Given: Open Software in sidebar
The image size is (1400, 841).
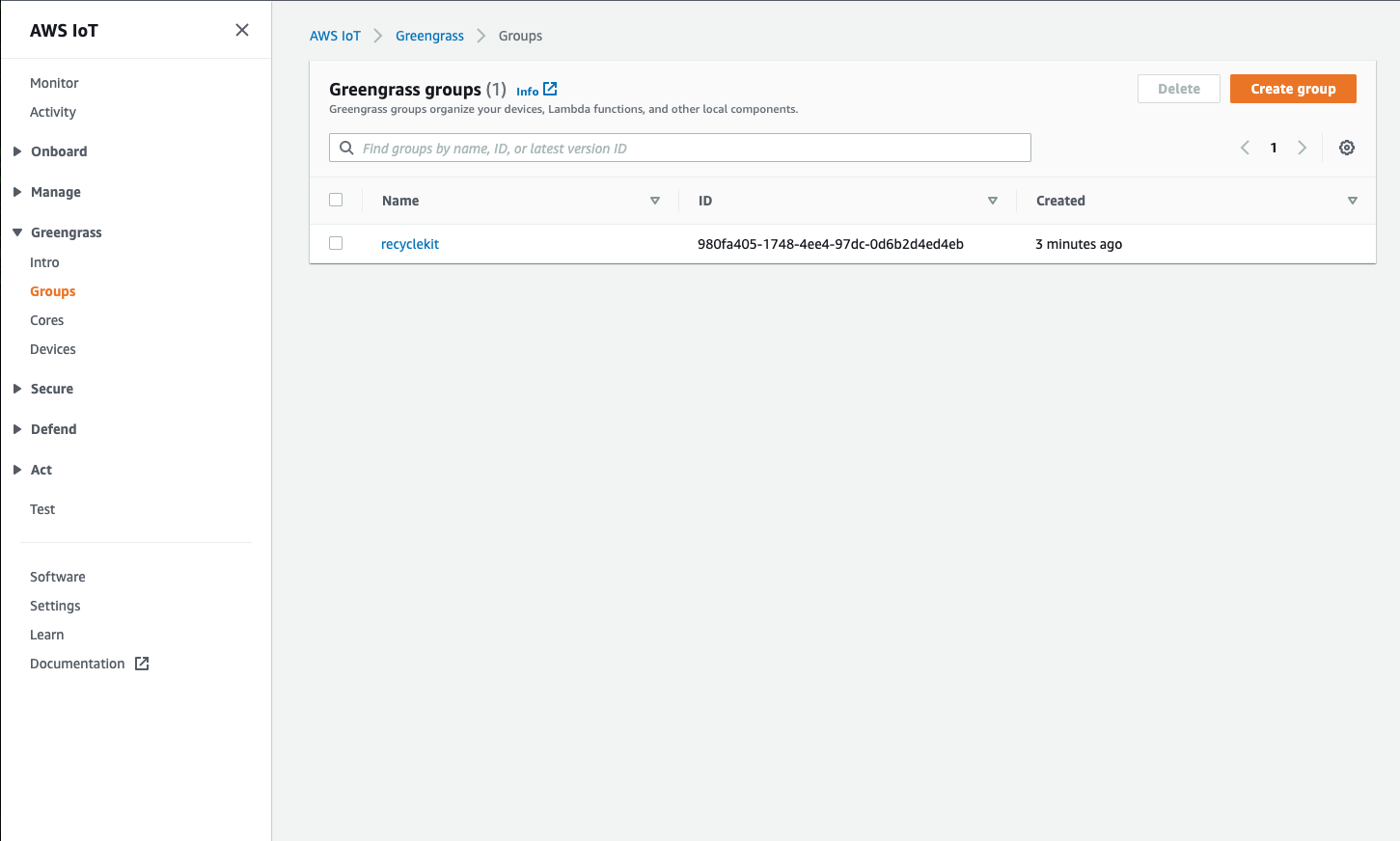Looking at the screenshot, I should point(58,577).
